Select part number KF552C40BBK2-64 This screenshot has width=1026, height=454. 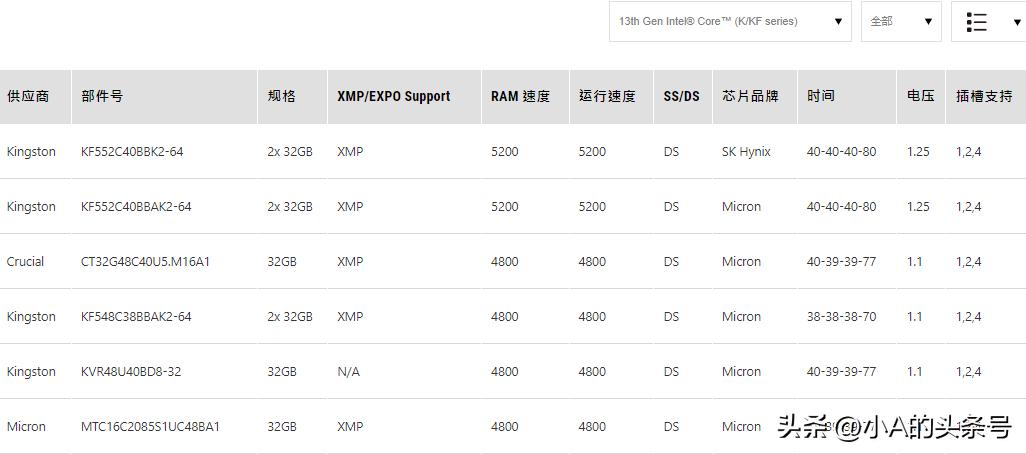click(132, 152)
